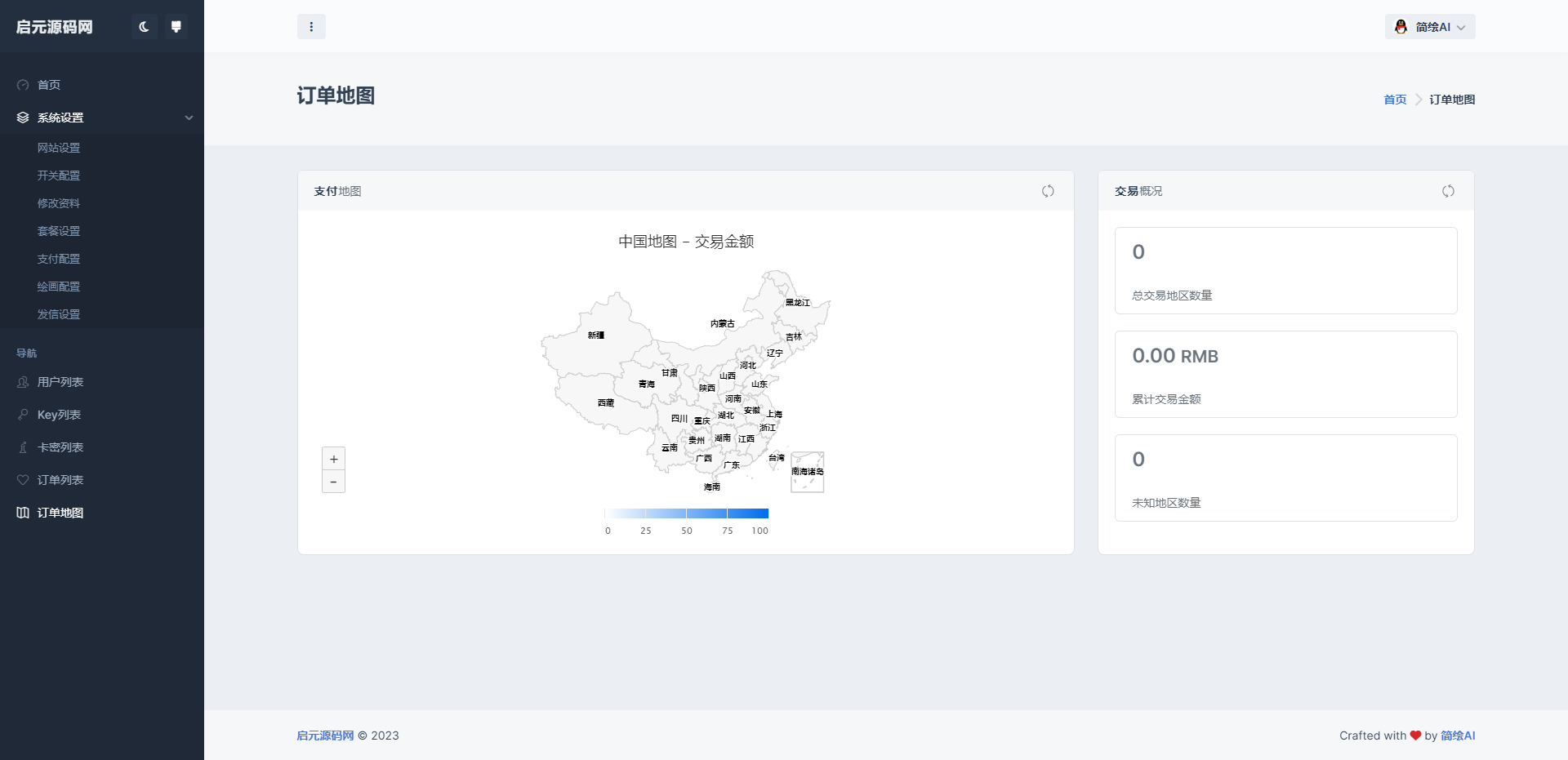Open 订单地图 in the sidebar
The image size is (1568, 760).
point(60,513)
